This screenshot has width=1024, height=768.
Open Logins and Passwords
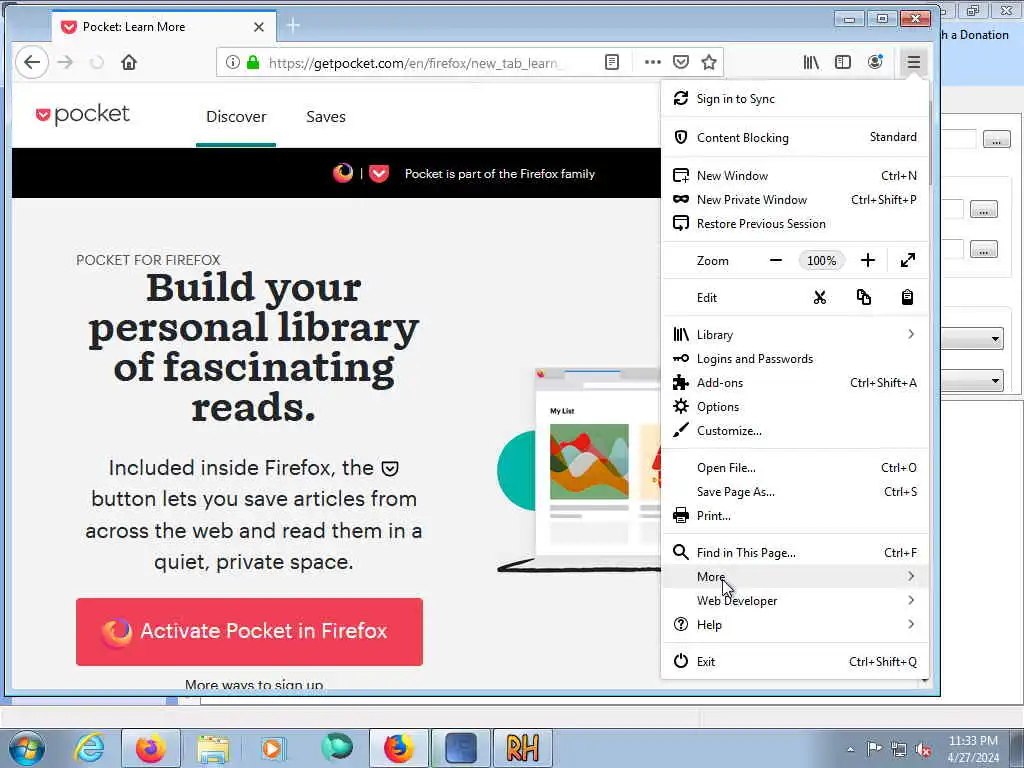click(x=794, y=359)
